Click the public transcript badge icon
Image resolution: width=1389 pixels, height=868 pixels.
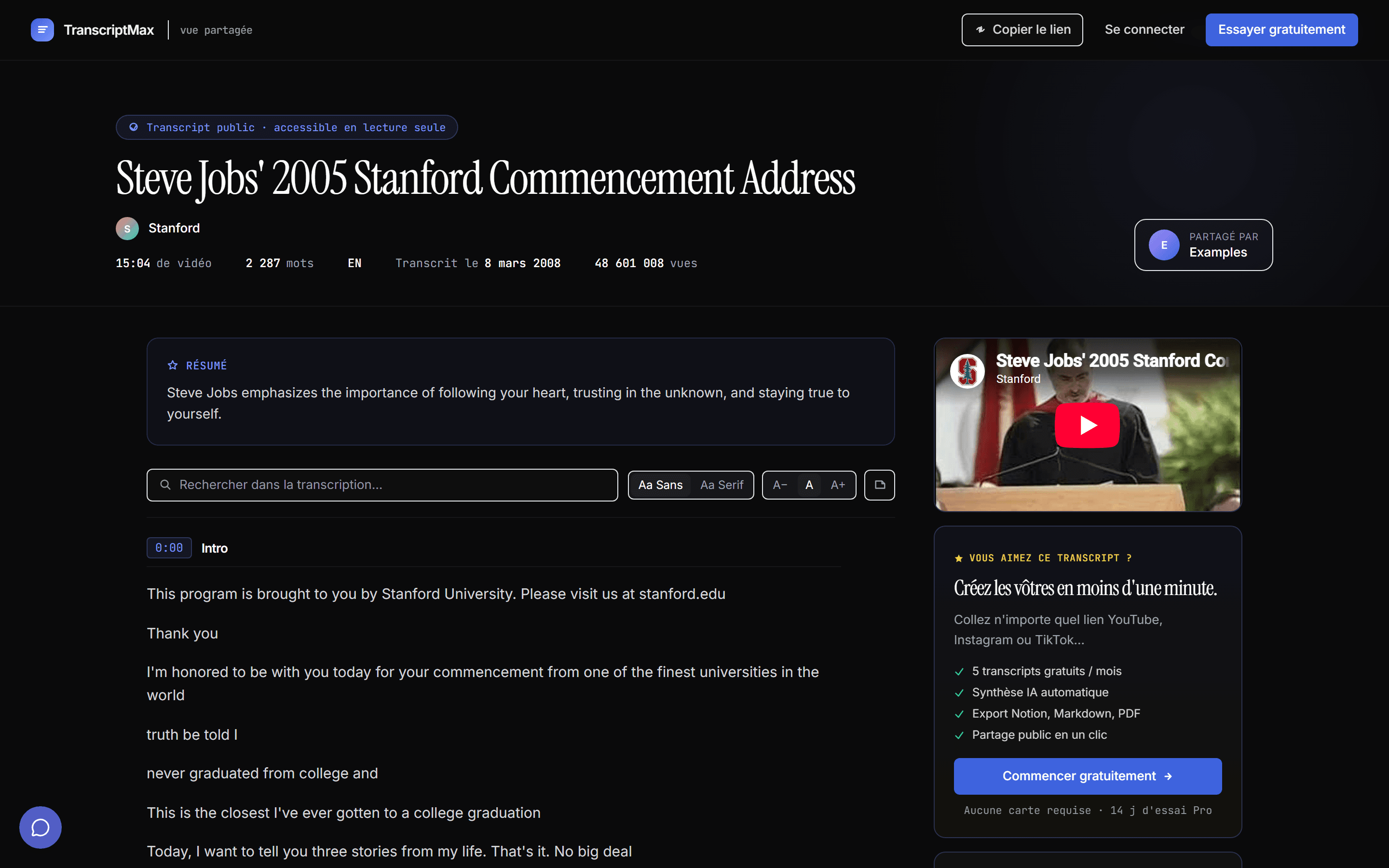pos(133,127)
